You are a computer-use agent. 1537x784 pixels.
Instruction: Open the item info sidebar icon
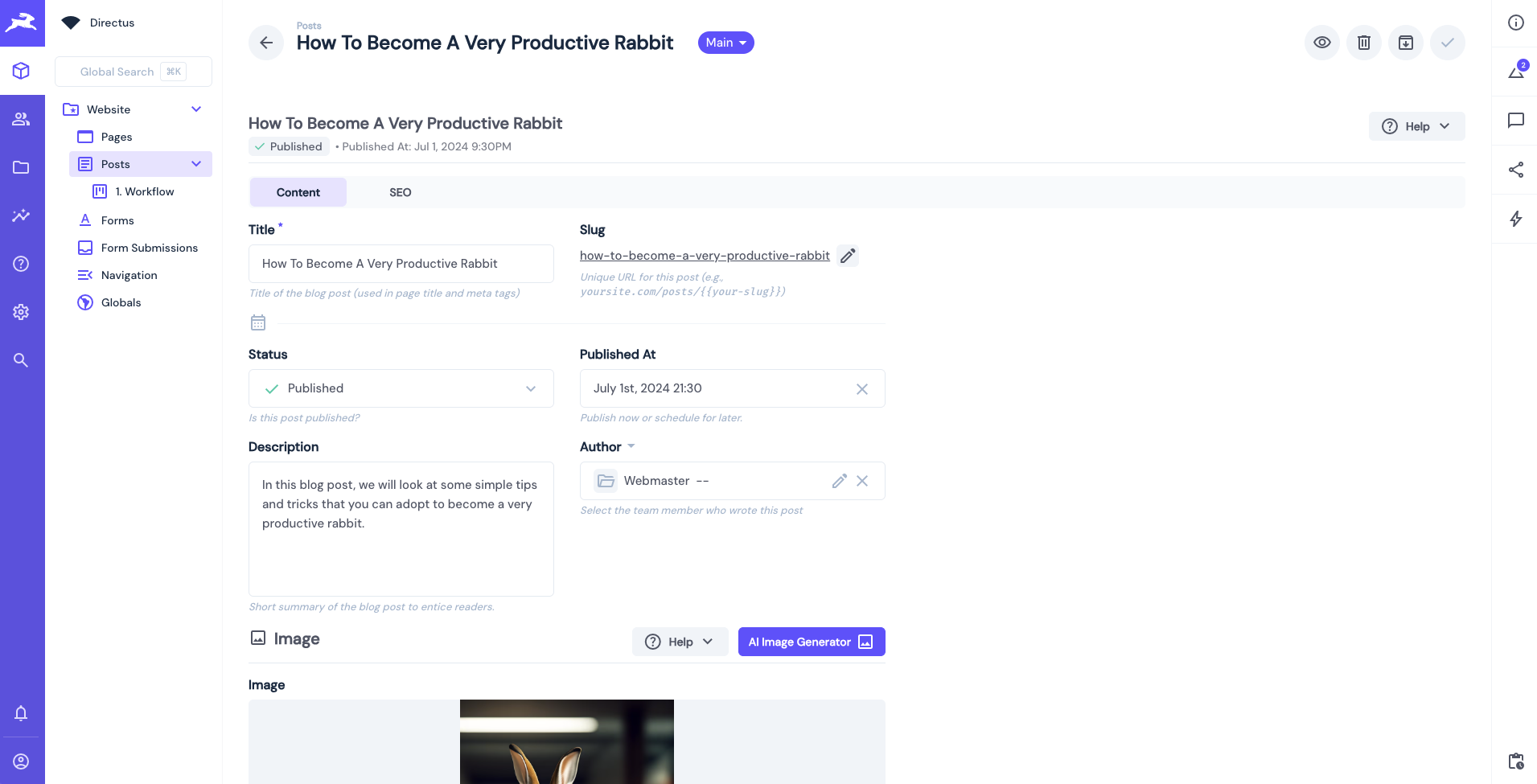[1517, 23]
